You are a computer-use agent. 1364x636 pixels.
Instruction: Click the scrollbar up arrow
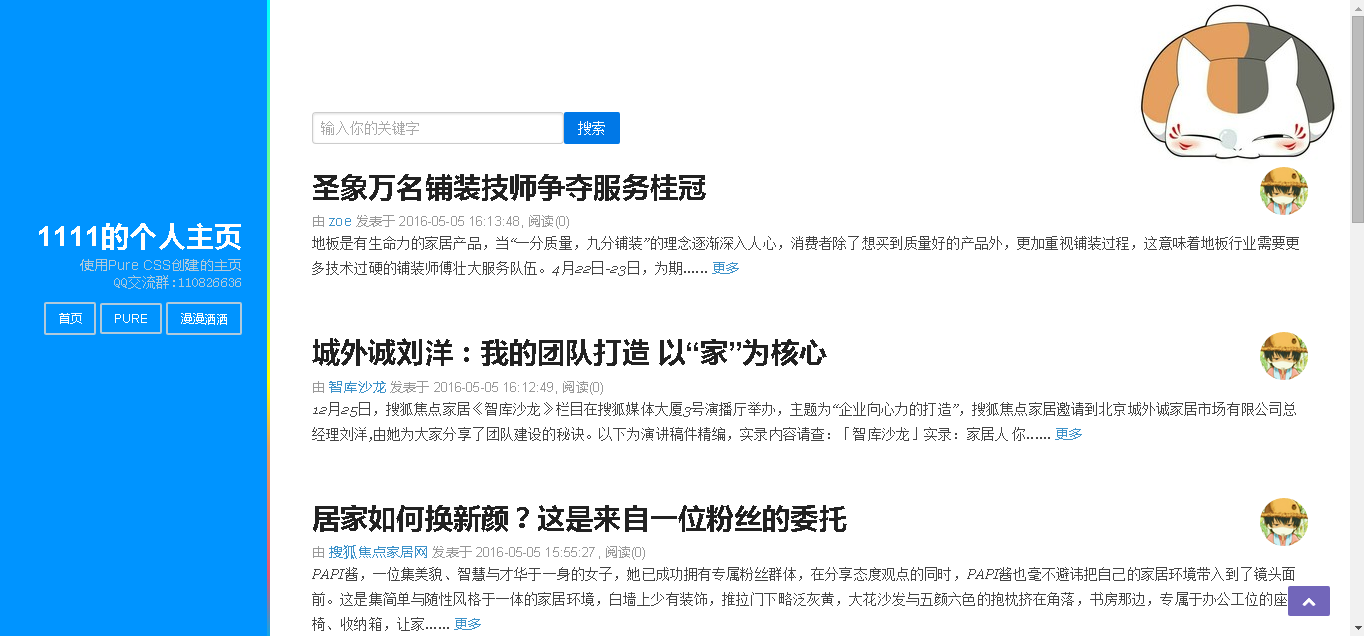[x=1357, y=7]
